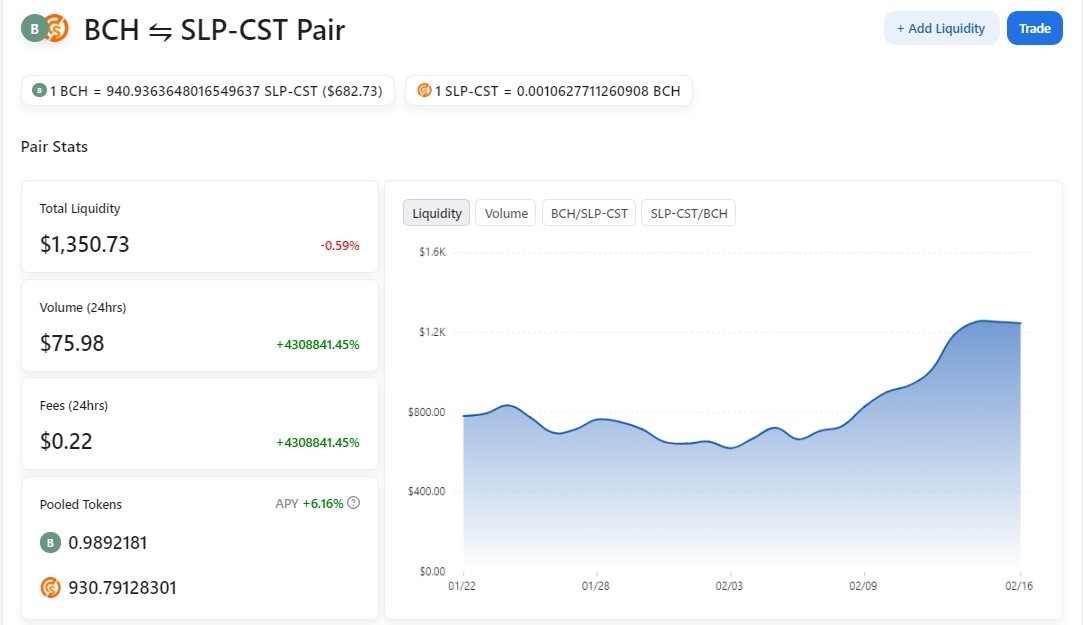Switch chart to Volume view
The height and width of the screenshot is (625, 1083).
[x=506, y=213]
